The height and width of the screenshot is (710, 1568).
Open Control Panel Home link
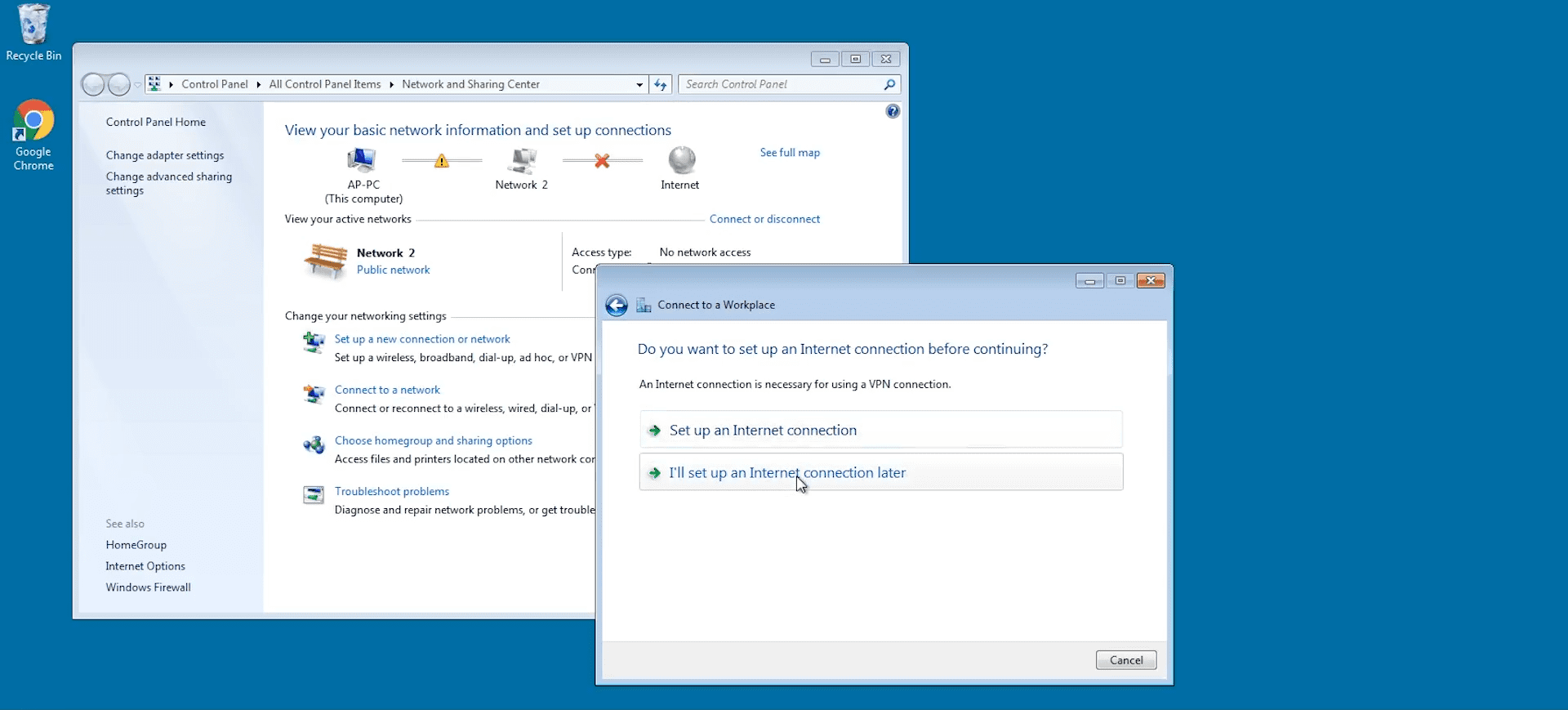tap(156, 122)
